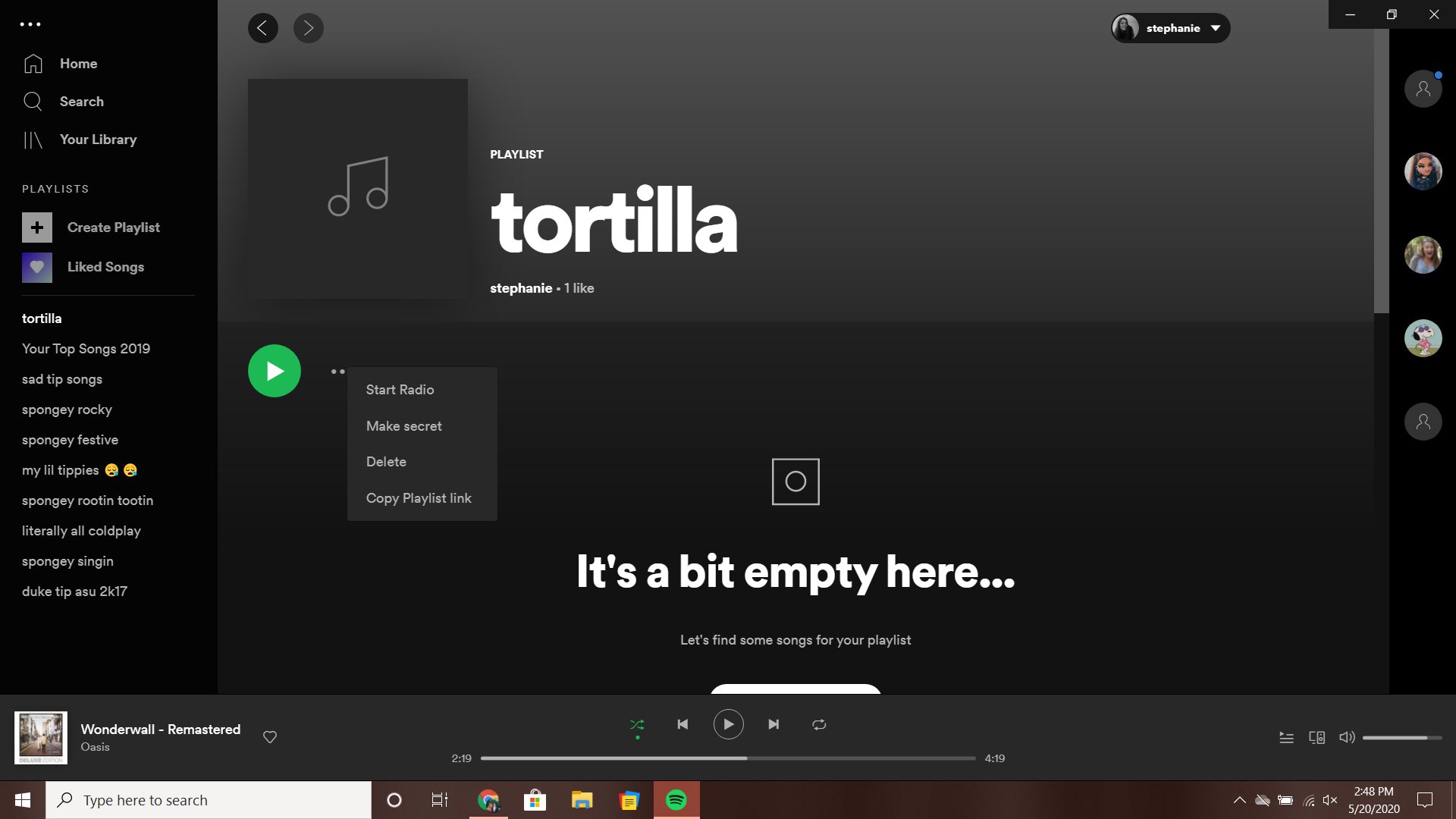Click the three-dot app menu top-left
The width and height of the screenshot is (1456, 819).
pyautogui.click(x=30, y=24)
